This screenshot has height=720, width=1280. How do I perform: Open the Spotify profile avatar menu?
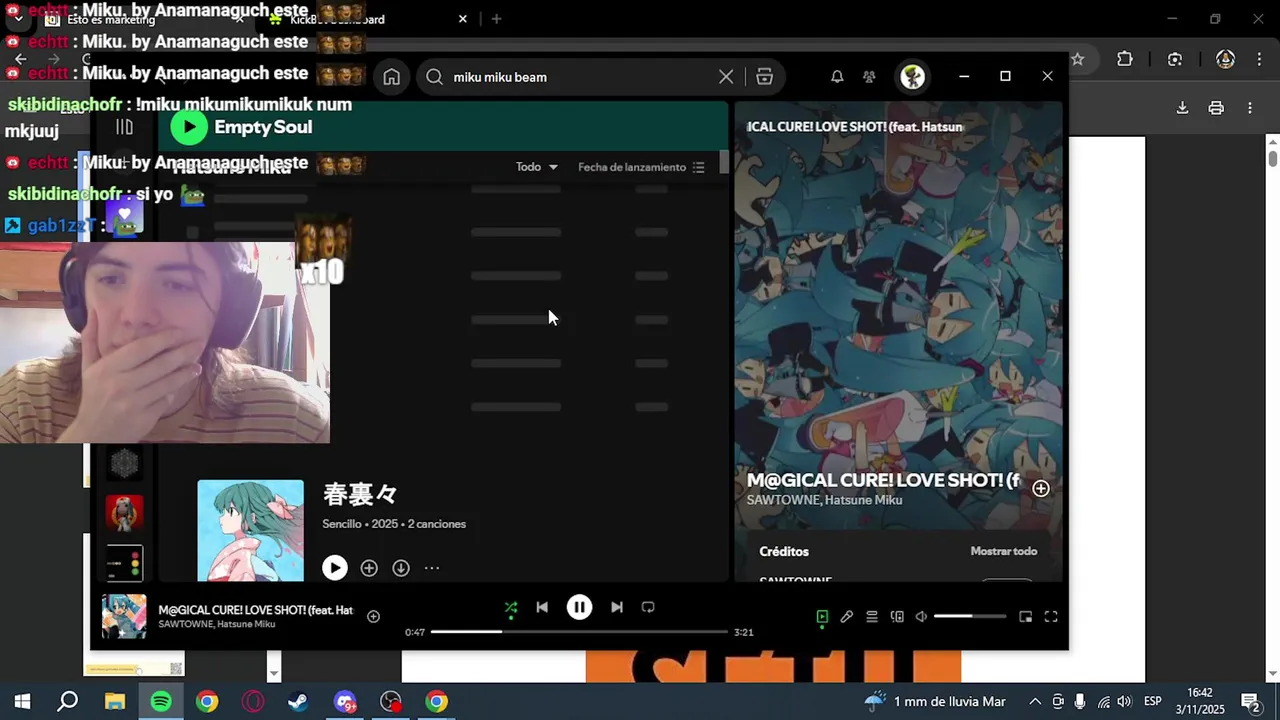pos(912,77)
